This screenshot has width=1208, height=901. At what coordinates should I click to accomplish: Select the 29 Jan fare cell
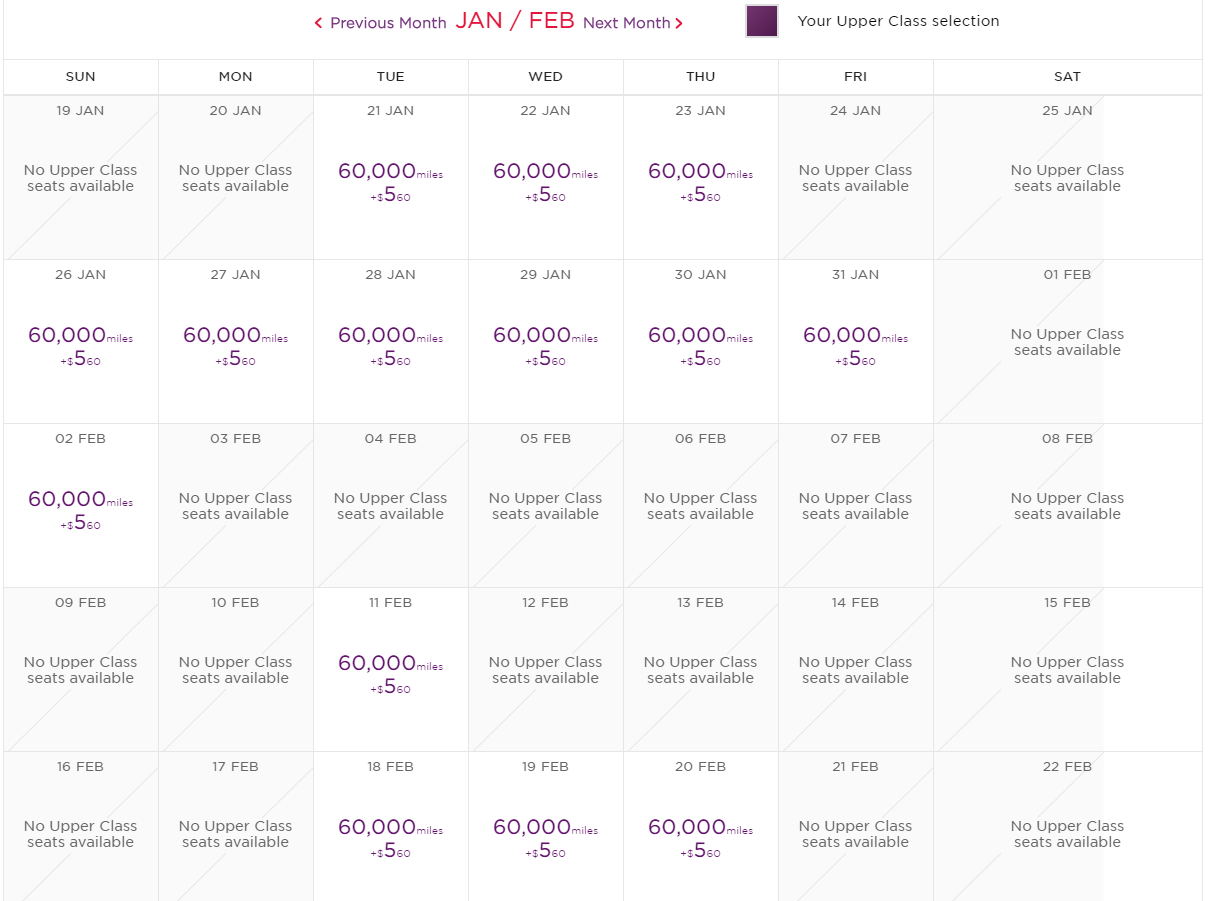[x=545, y=344]
